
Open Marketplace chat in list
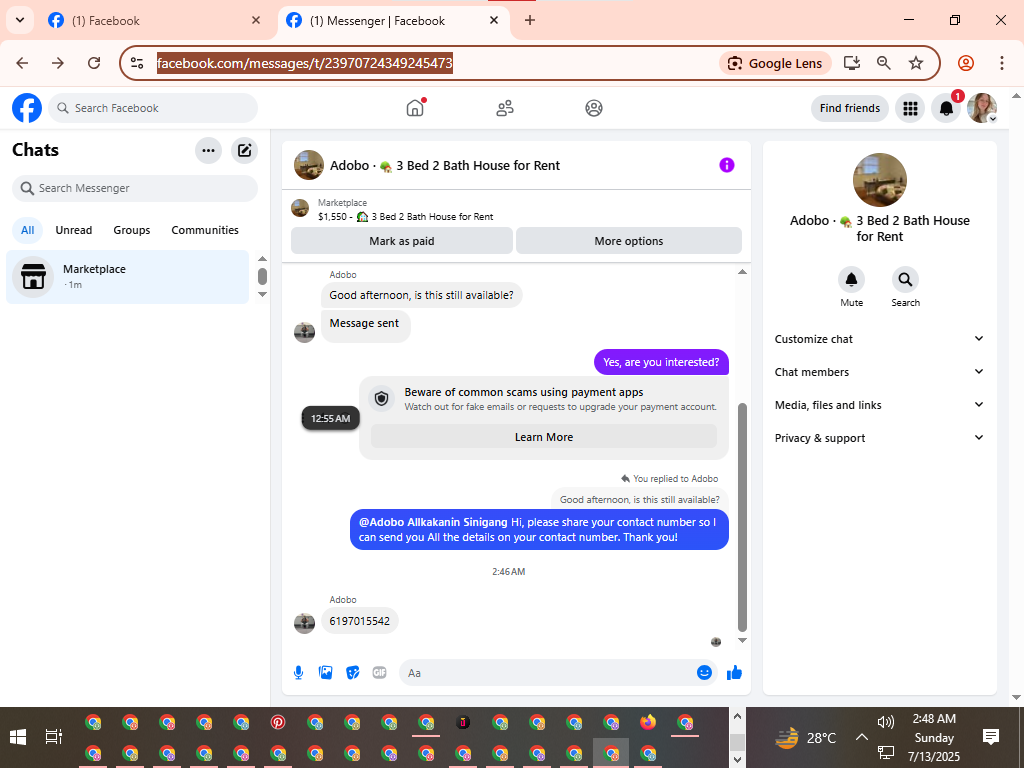point(127,277)
